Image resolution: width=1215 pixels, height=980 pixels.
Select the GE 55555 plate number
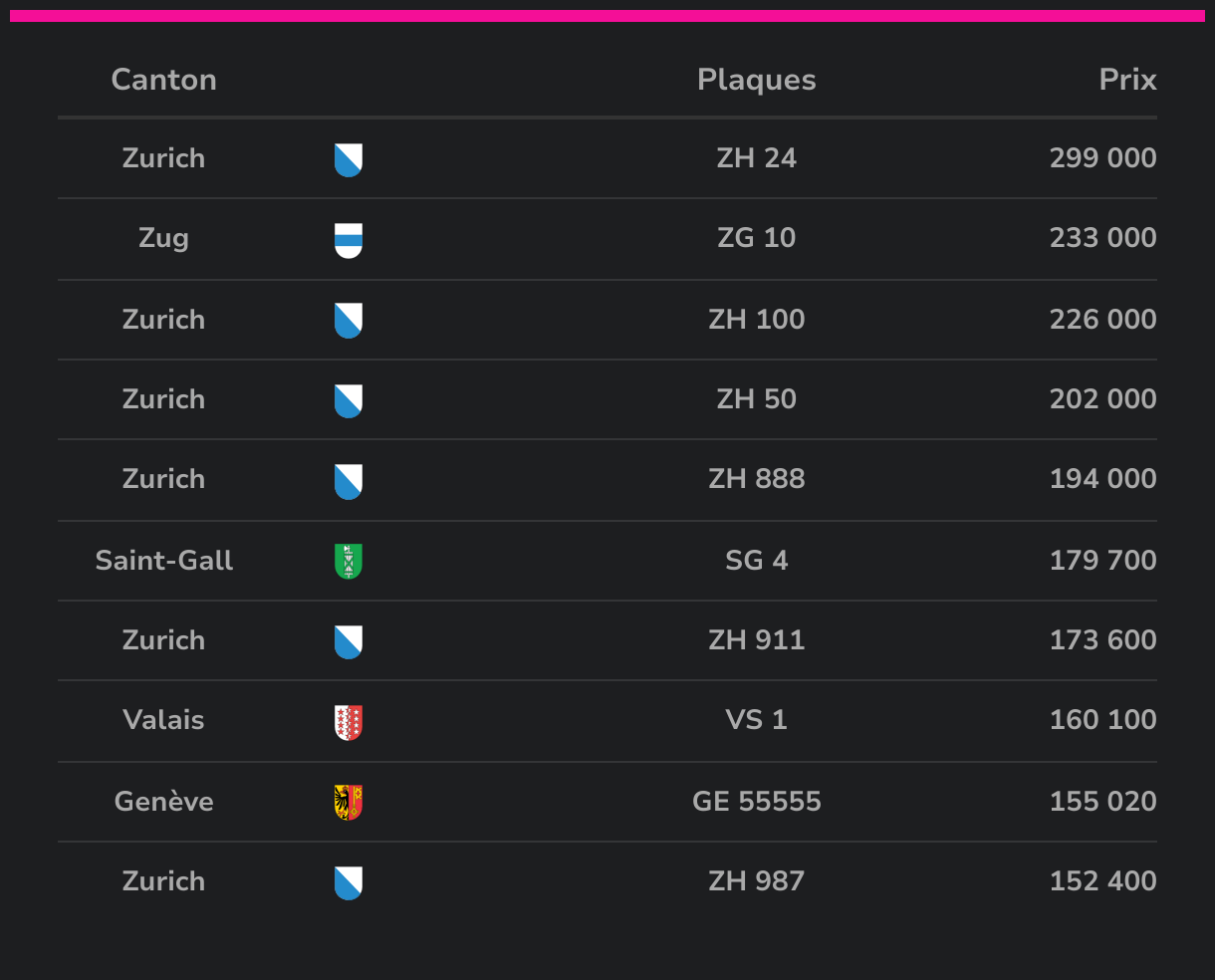757,802
